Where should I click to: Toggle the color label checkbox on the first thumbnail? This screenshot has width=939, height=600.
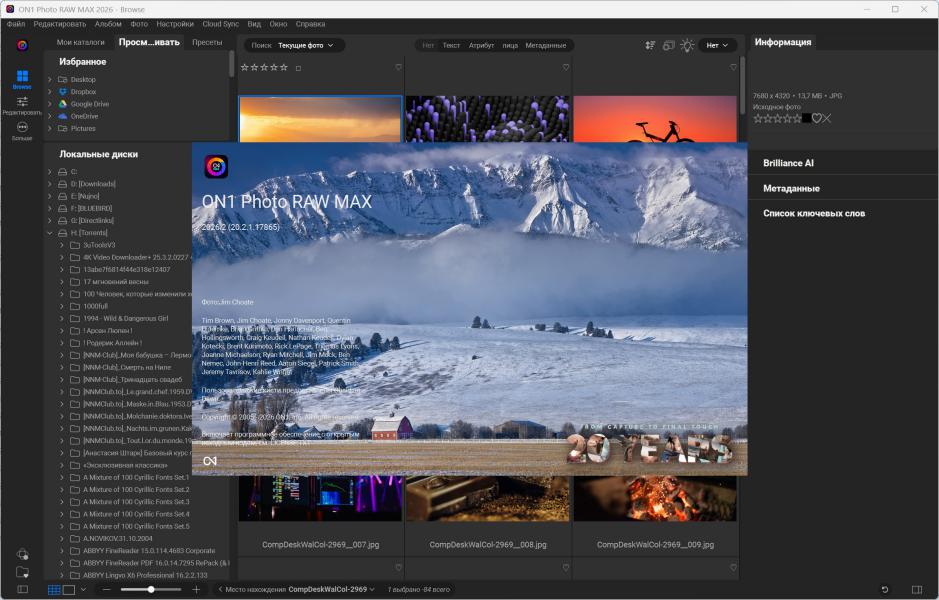[297, 68]
